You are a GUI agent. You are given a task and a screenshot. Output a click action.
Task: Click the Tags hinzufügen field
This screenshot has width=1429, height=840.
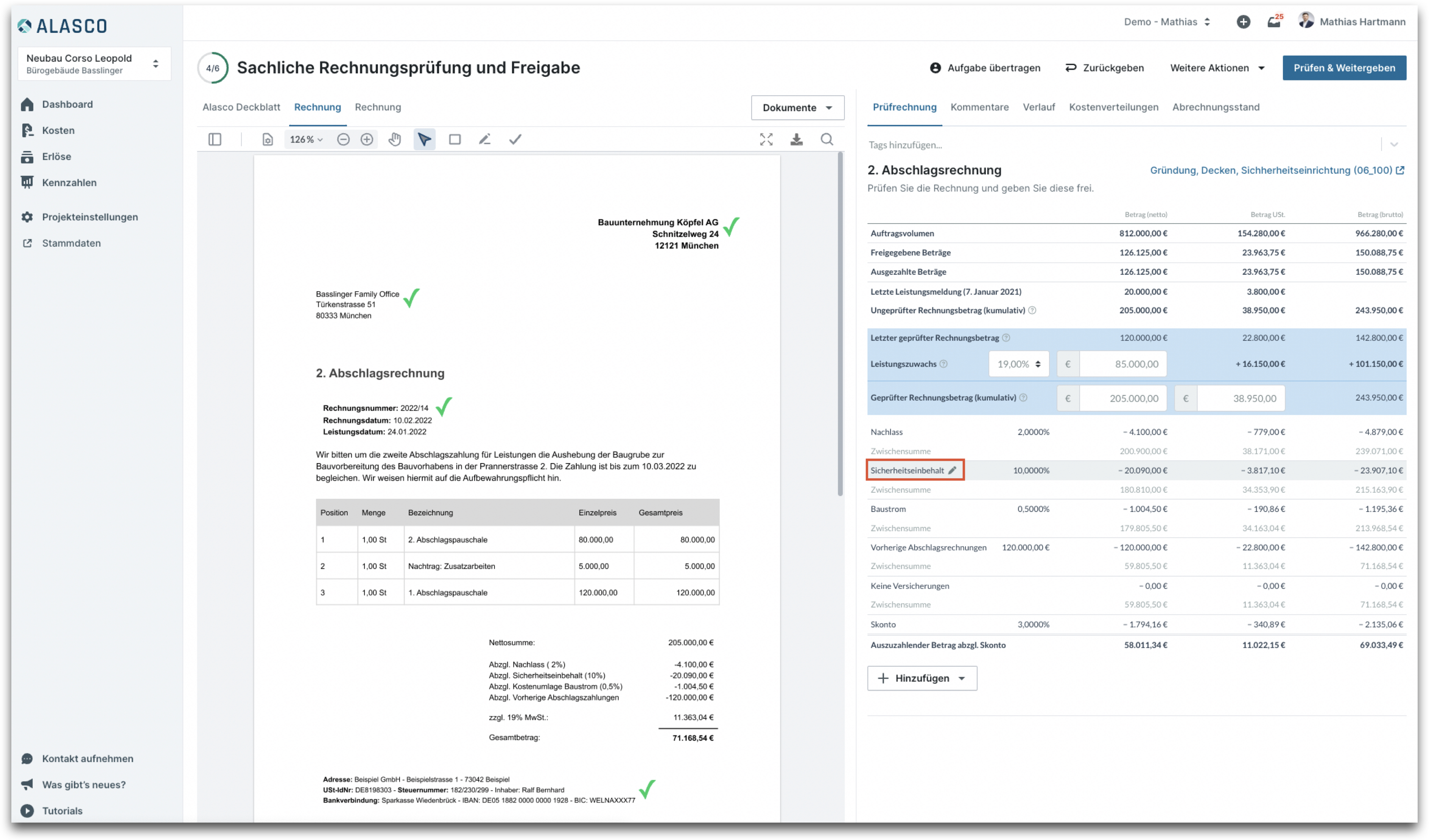pos(1123,145)
